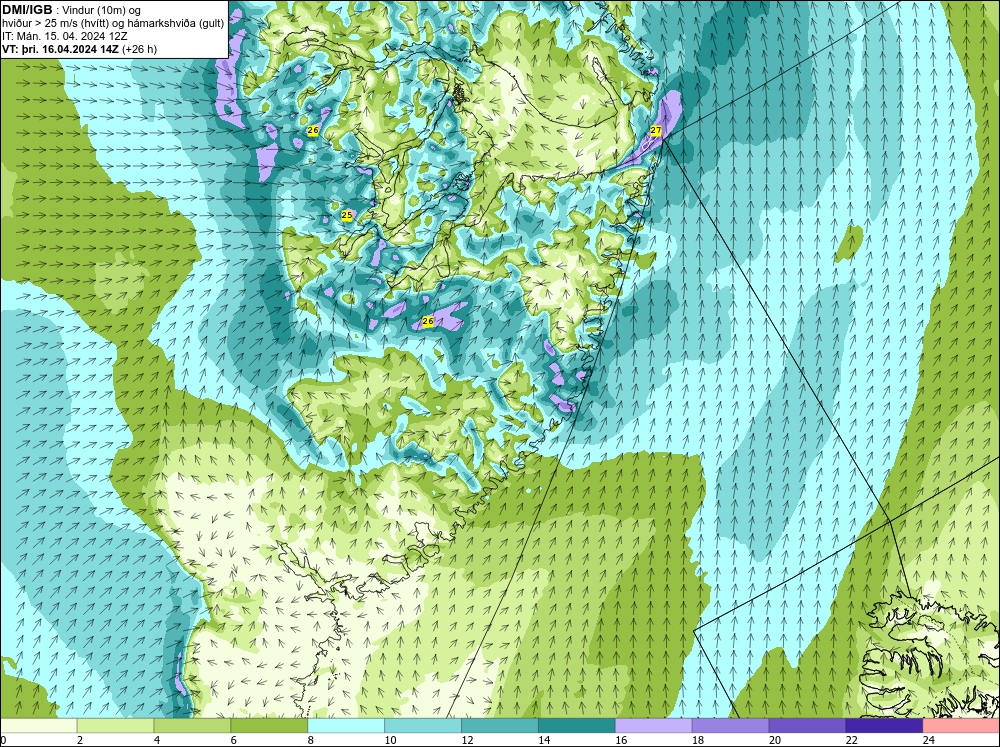Screen dimensions: 1000x747
Task: Click the 'hviður > 25 m/s' description line
Action: (112, 24)
